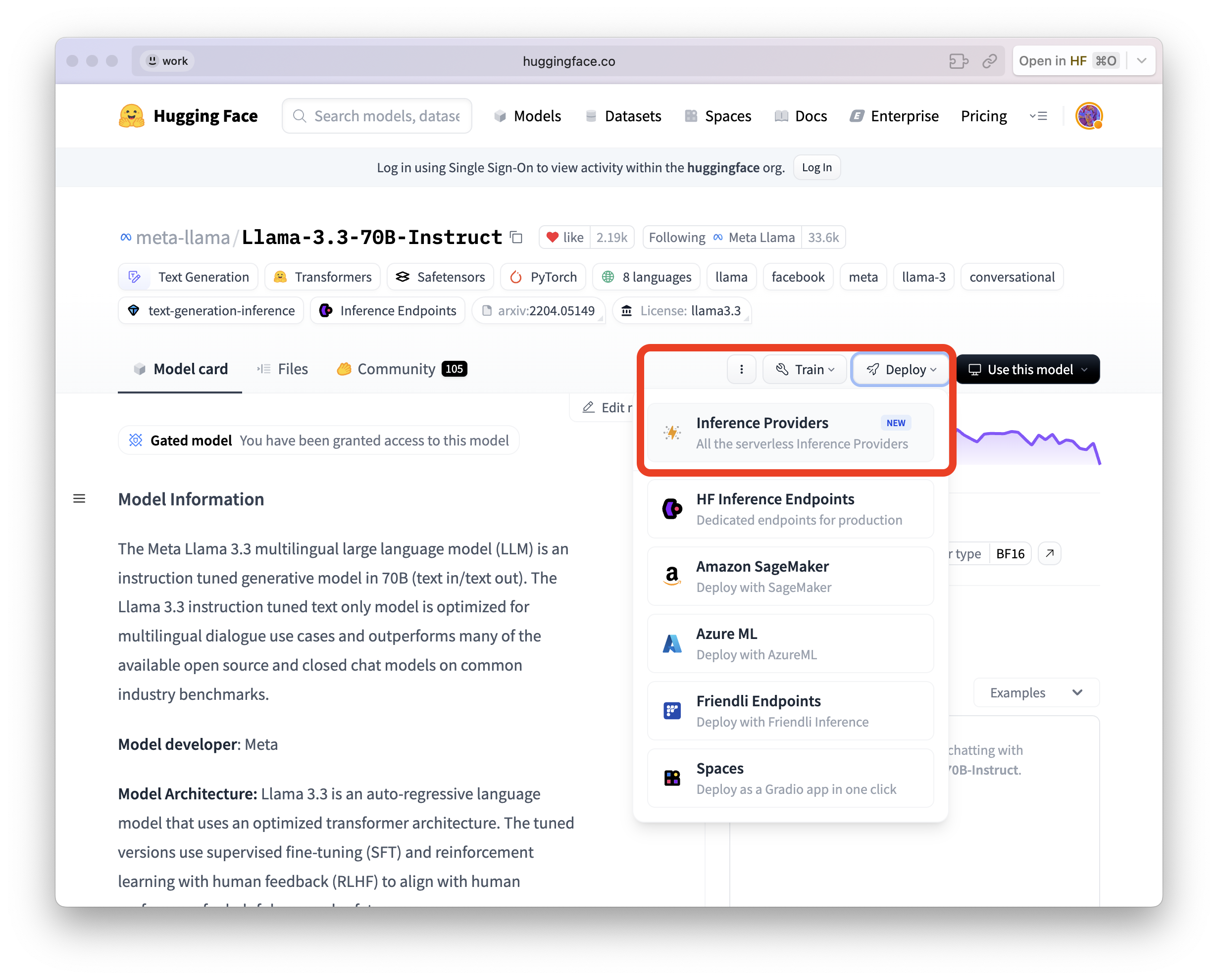Click the work profile smiley icon
Screen dimensions: 1218x980
tap(152, 60)
